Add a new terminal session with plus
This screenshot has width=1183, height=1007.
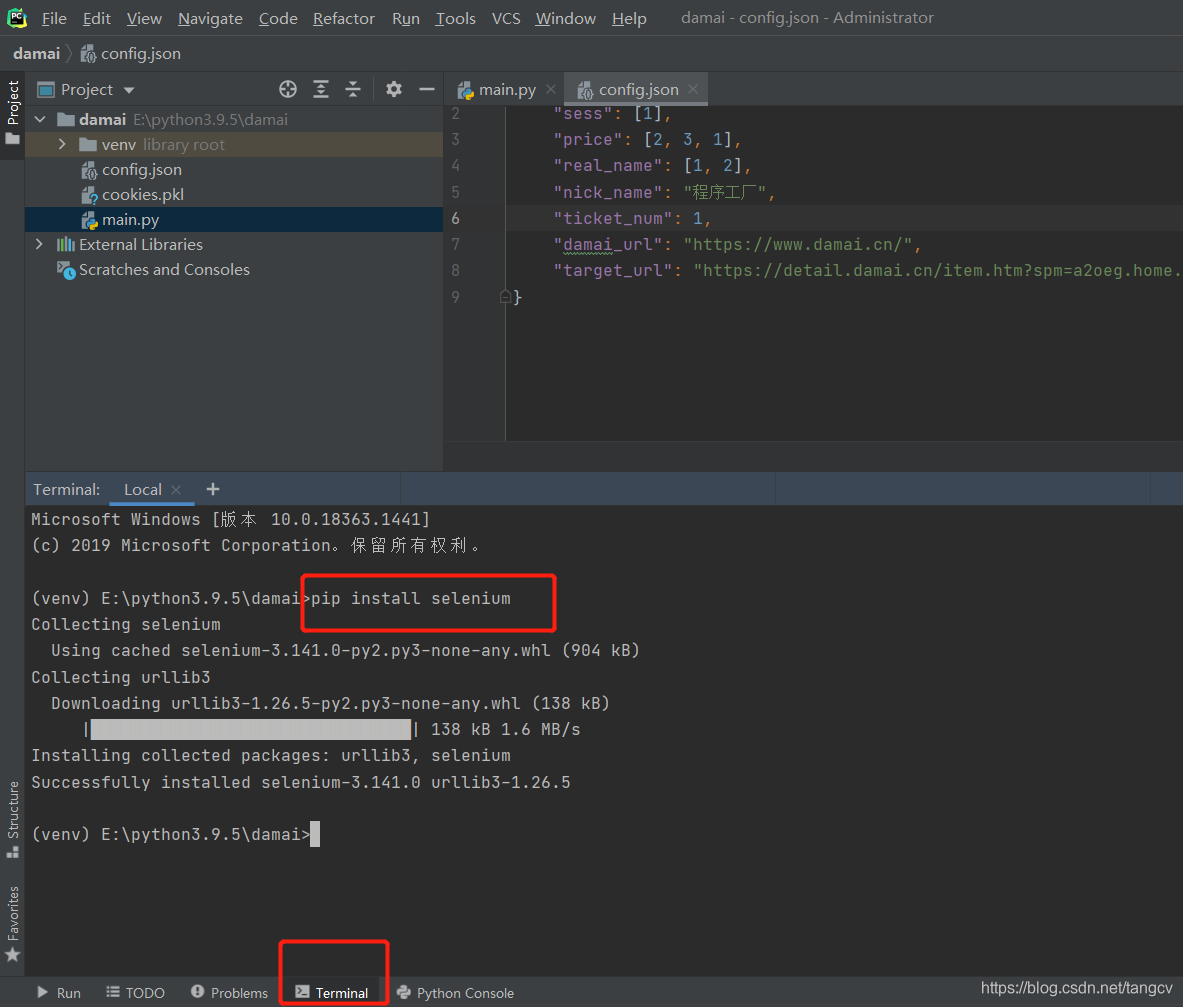pyautogui.click(x=213, y=490)
